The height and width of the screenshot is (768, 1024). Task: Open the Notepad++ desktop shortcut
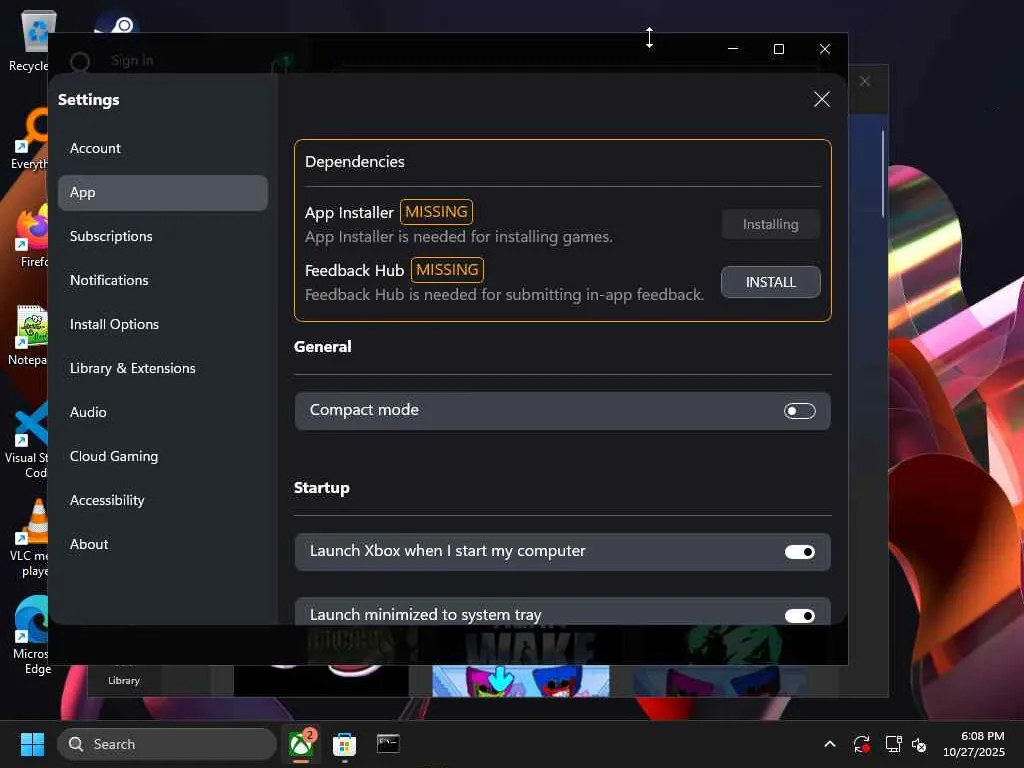pyautogui.click(x=29, y=336)
